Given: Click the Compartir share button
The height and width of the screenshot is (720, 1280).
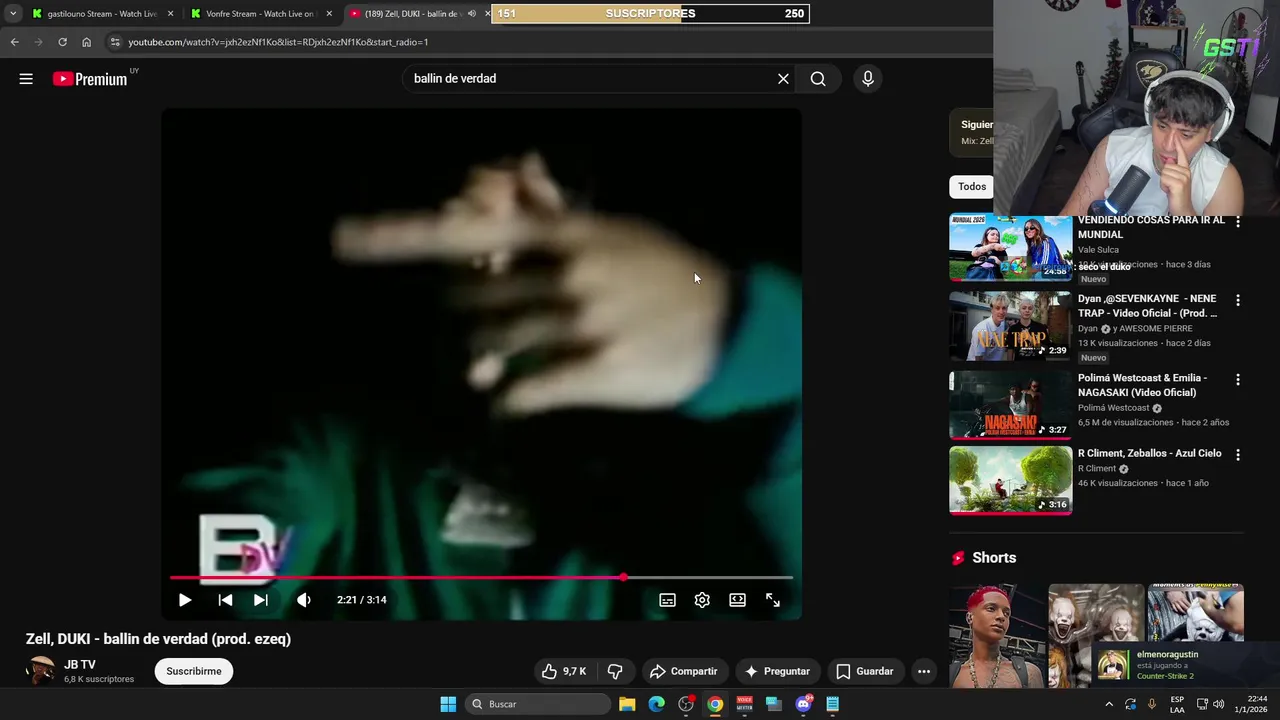Looking at the screenshot, I should (684, 671).
